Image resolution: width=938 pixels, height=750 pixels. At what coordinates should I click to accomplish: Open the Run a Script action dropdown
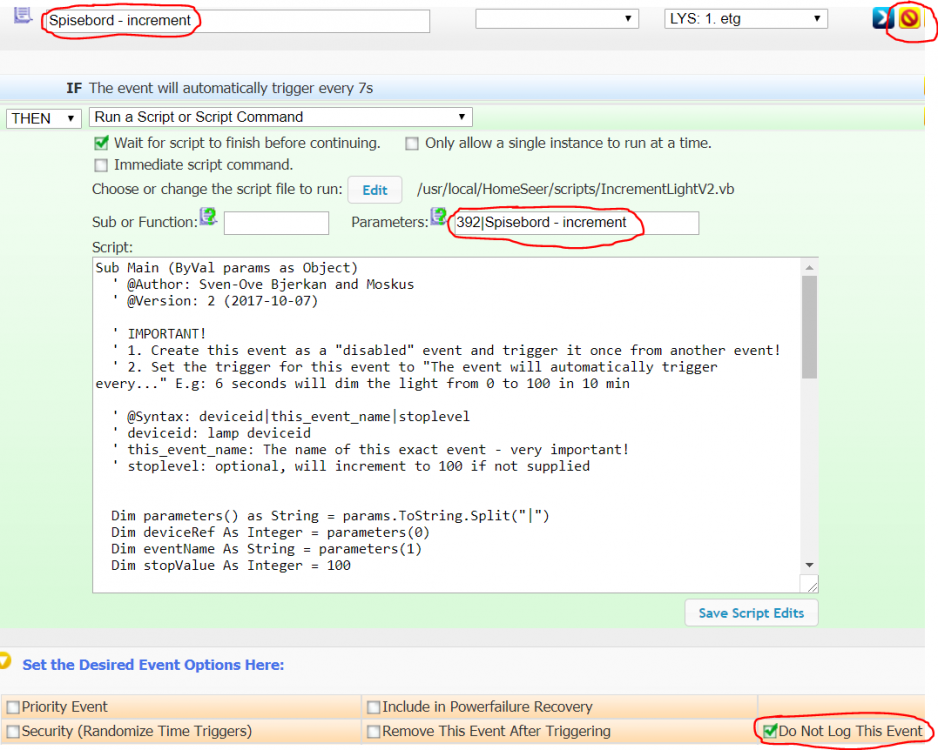tap(281, 118)
